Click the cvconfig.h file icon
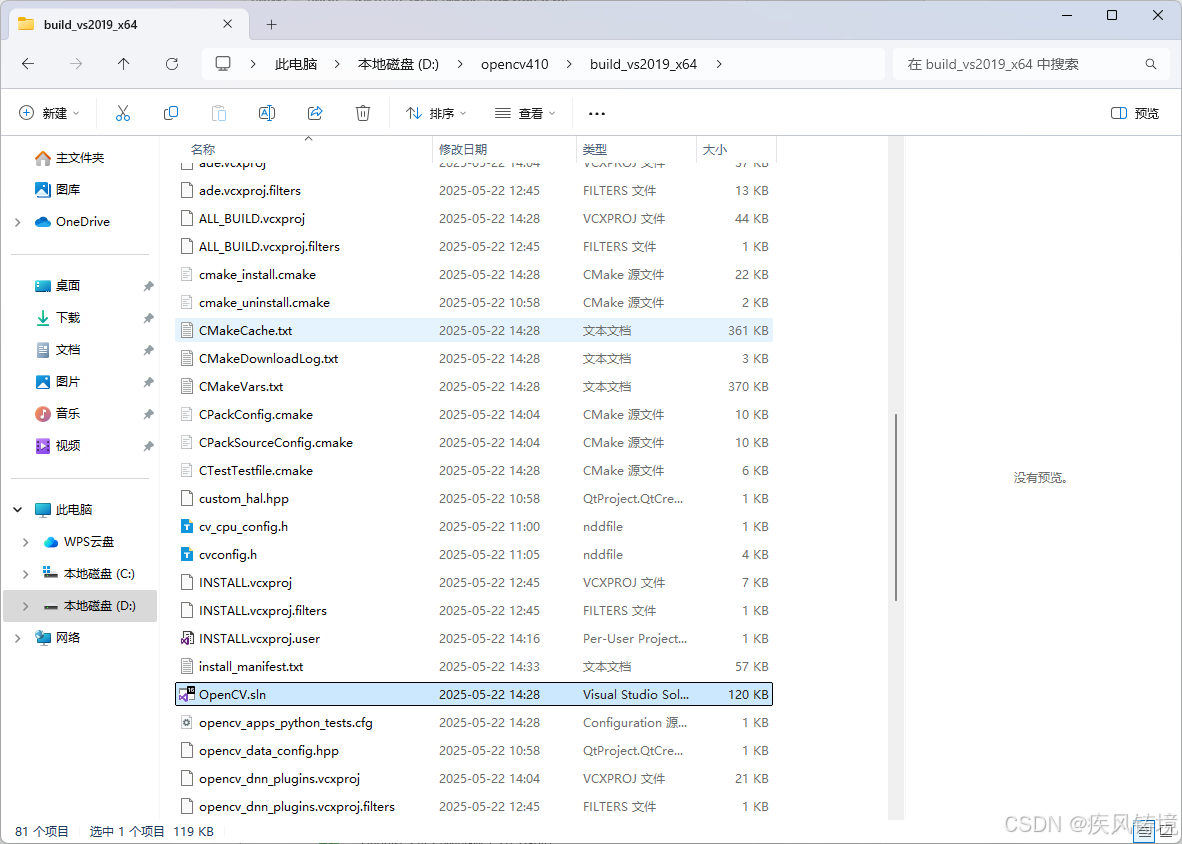 pos(188,555)
